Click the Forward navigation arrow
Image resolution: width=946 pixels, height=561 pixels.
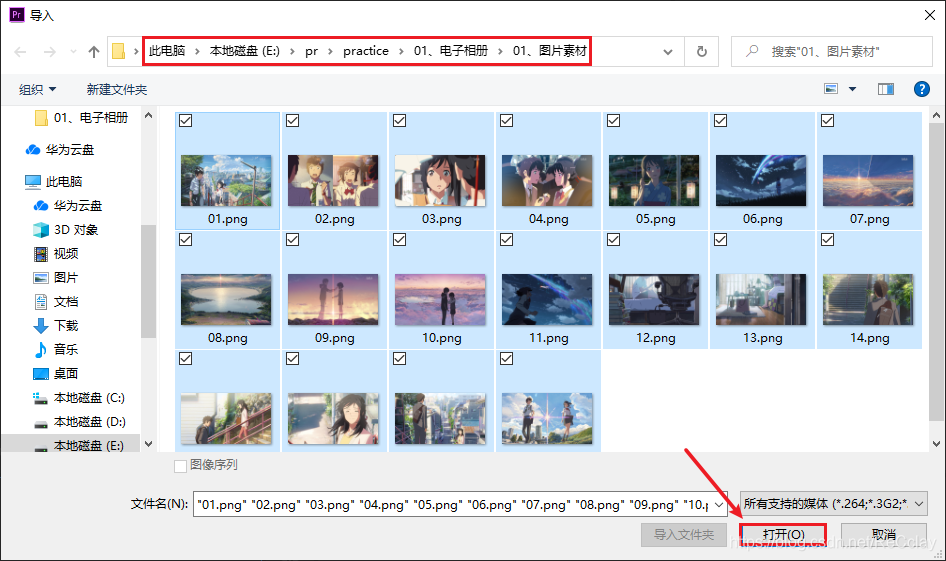tap(49, 52)
